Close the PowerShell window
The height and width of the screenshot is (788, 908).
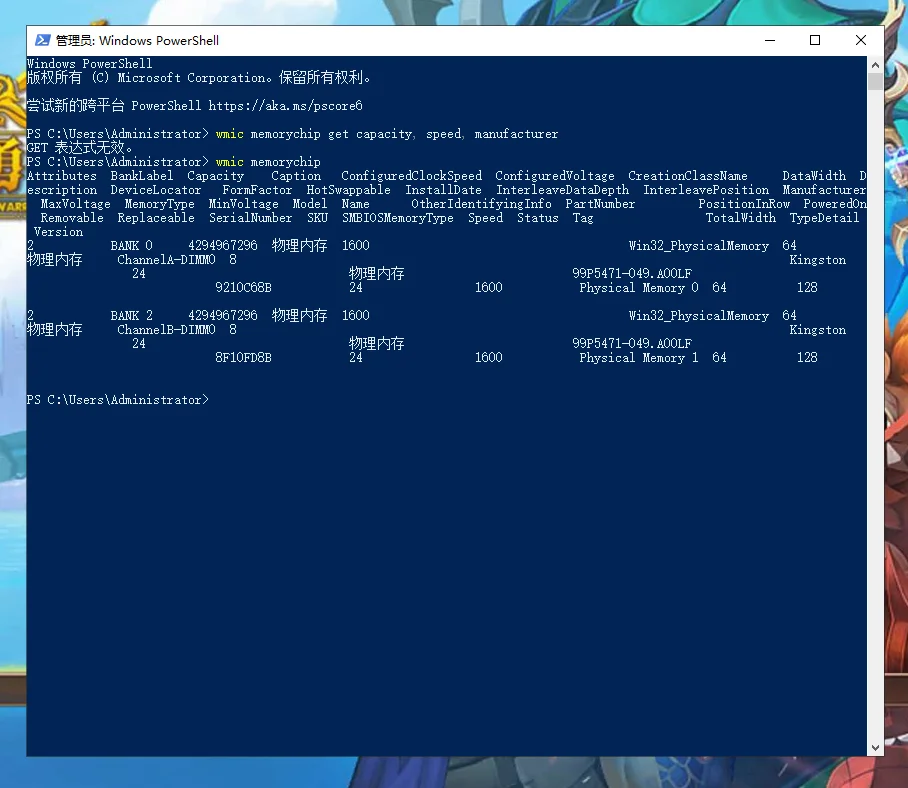pyautogui.click(x=861, y=40)
